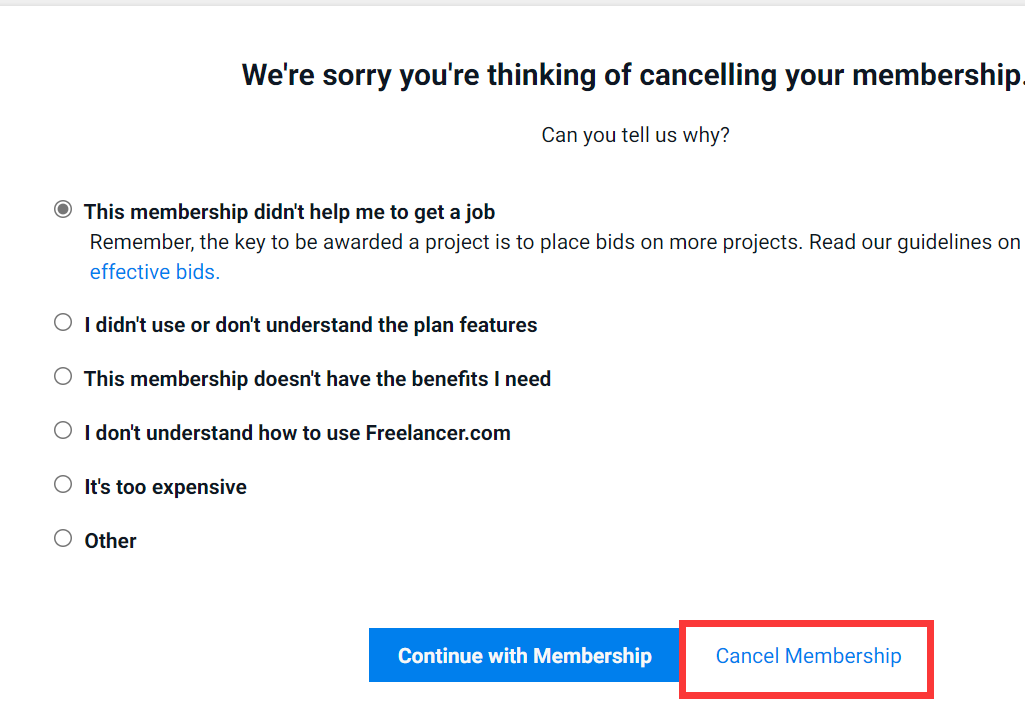Screen dimensions: 1025x721
Task: Select the "It's too expensive" radio button
Action: coord(63,484)
